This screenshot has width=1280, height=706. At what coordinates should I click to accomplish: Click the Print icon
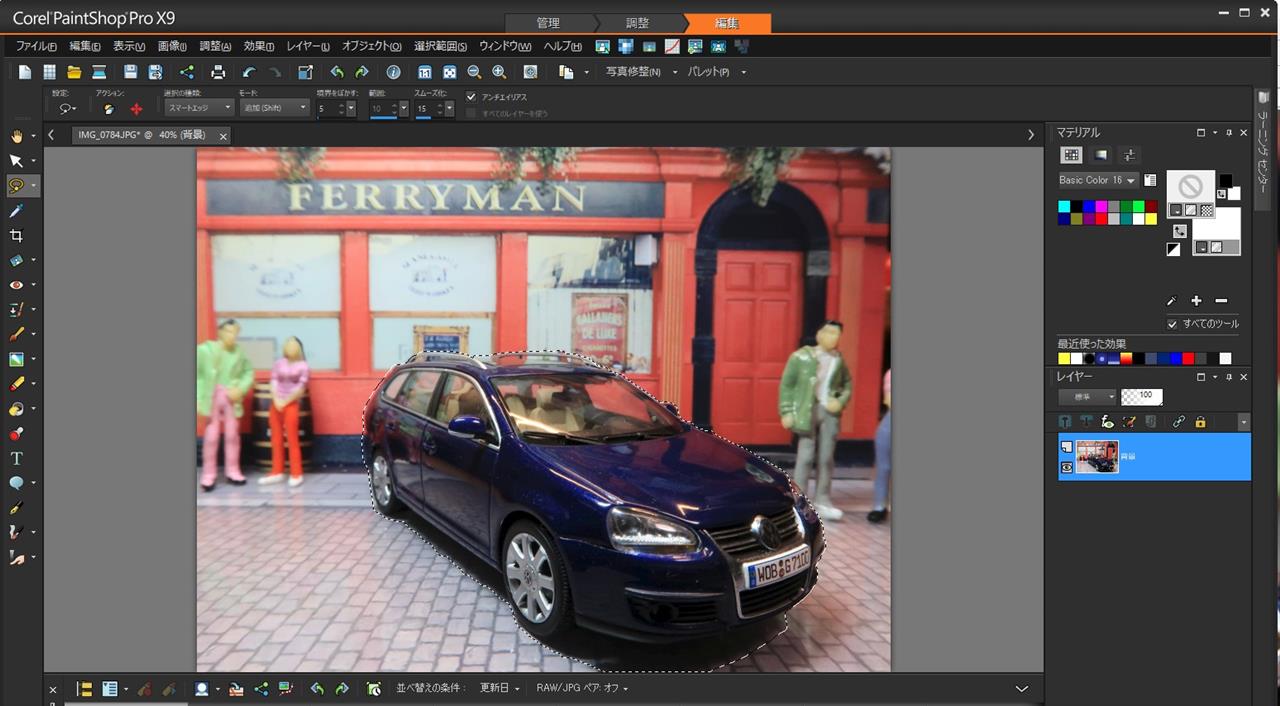tap(218, 72)
